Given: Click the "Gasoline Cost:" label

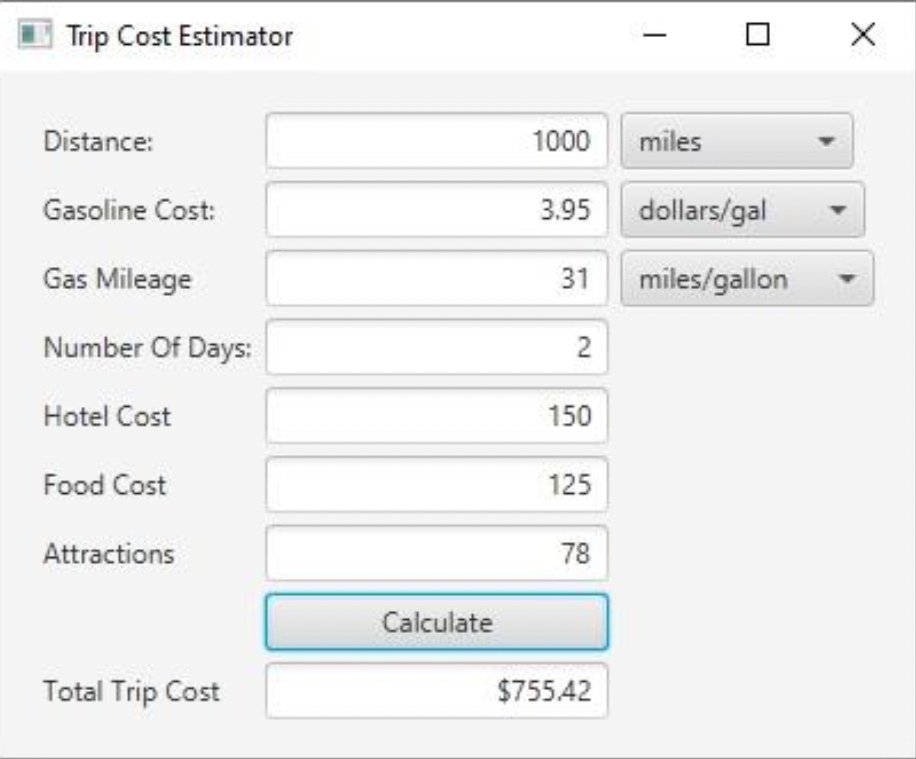Looking at the screenshot, I should (128, 211).
